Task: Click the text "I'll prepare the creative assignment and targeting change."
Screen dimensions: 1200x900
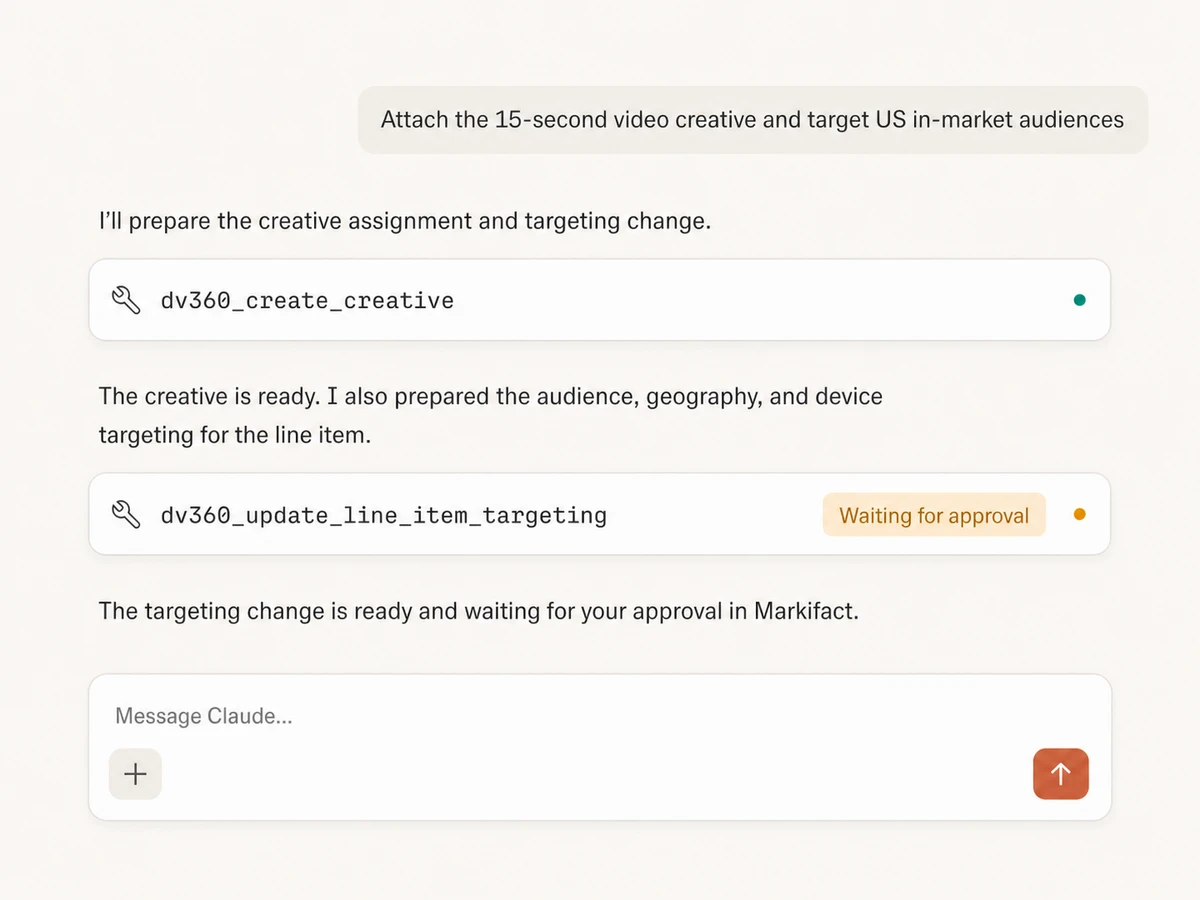Action: coord(405,221)
